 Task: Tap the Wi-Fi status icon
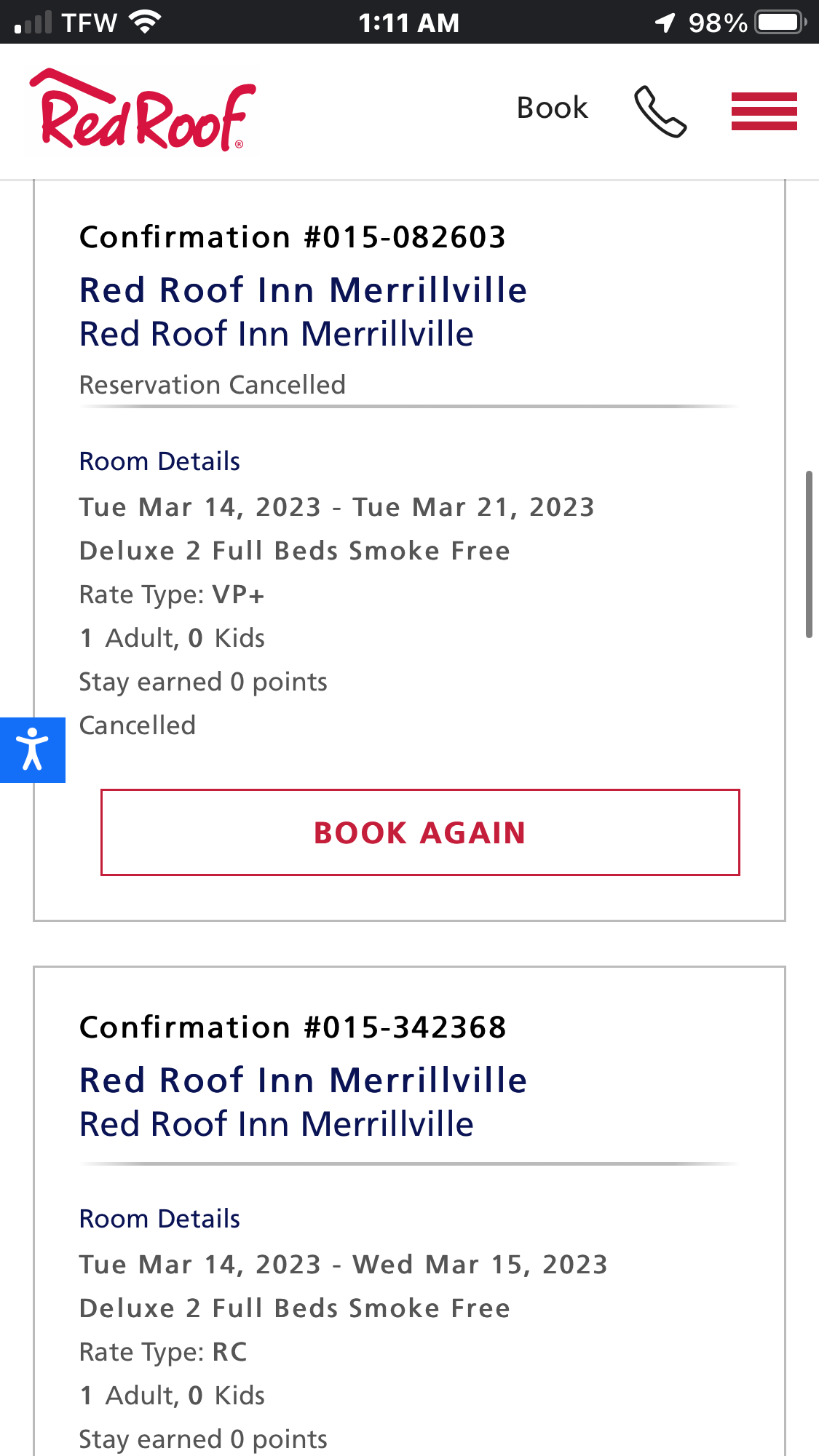coord(146,22)
